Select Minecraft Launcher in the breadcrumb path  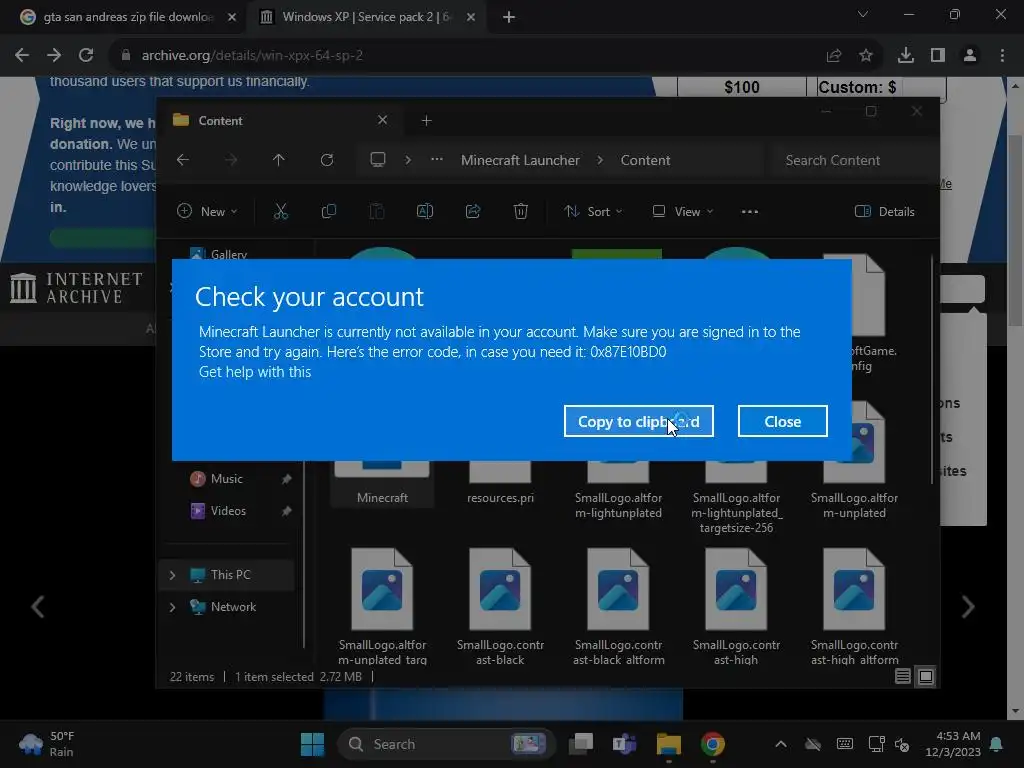point(520,160)
